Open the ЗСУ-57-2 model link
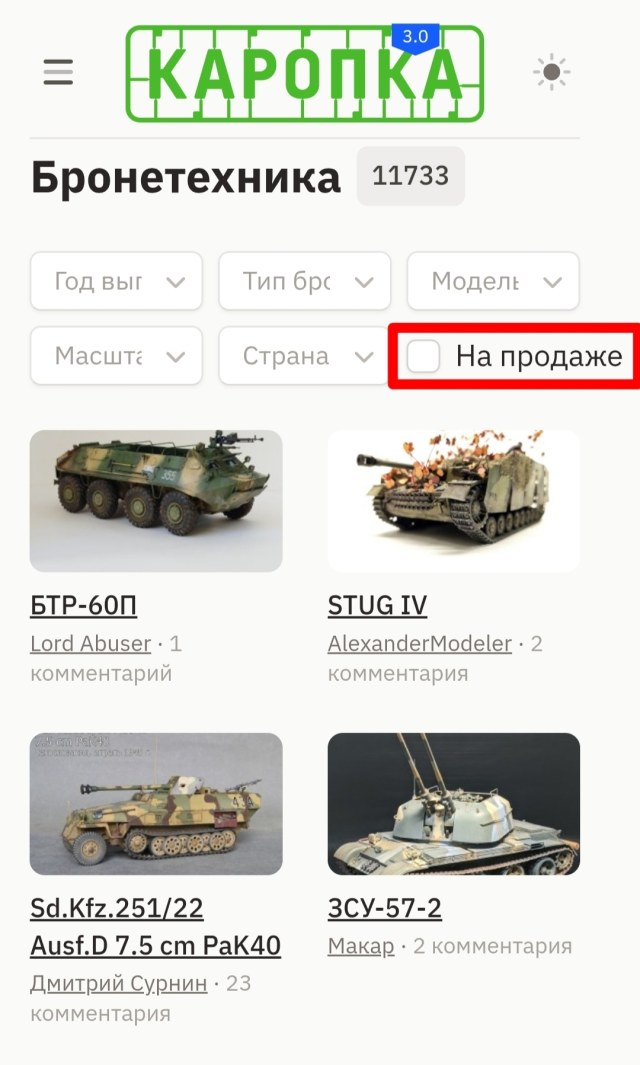Viewport: 640px width, 1065px height. [x=385, y=907]
